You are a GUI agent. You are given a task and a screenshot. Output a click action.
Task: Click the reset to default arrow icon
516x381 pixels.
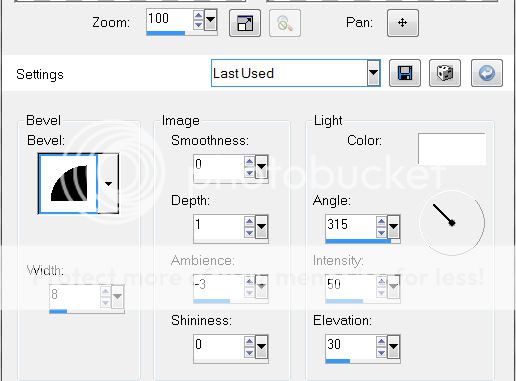click(x=487, y=73)
